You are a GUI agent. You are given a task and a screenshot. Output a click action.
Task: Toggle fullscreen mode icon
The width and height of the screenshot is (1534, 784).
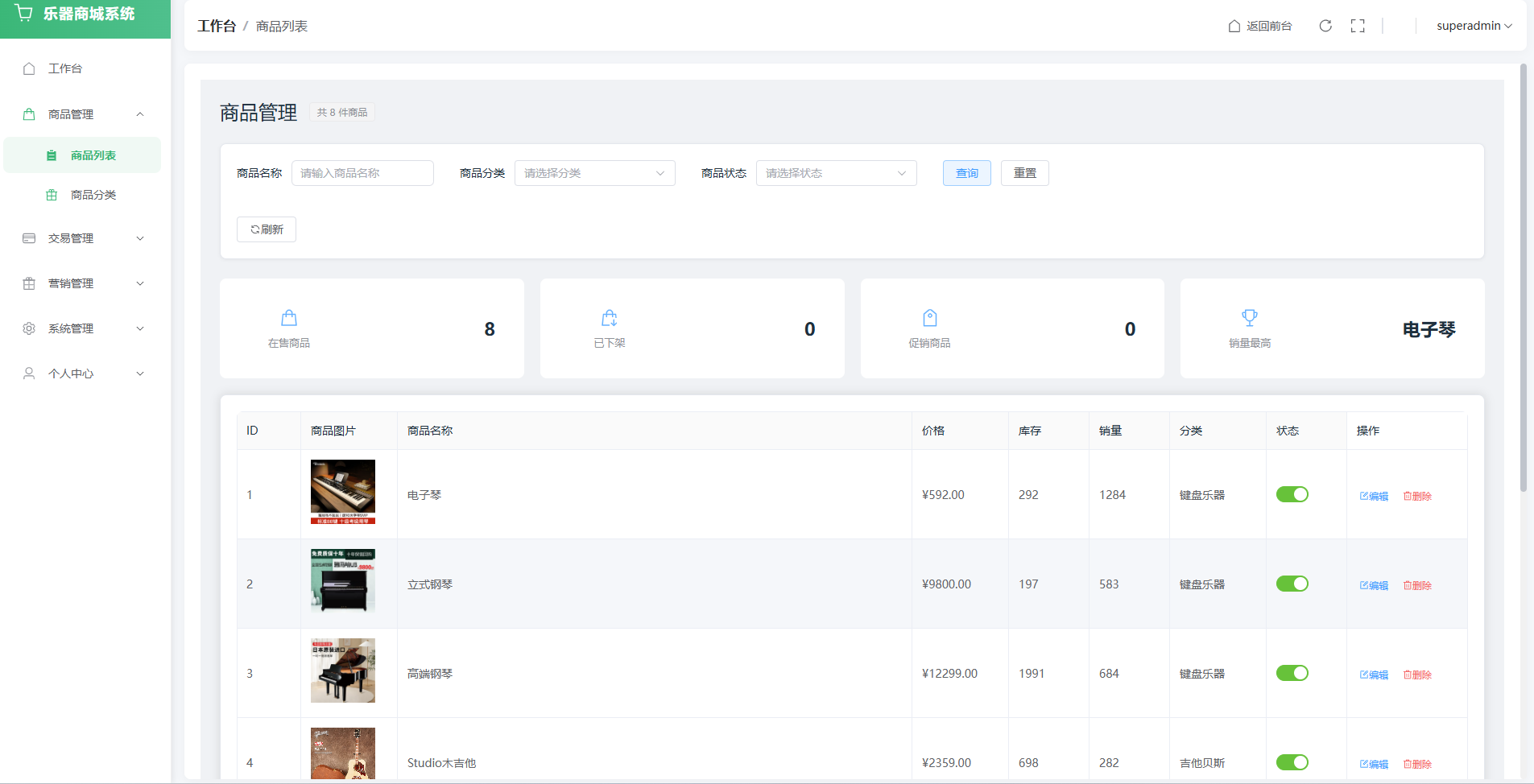click(x=1358, y=26)
